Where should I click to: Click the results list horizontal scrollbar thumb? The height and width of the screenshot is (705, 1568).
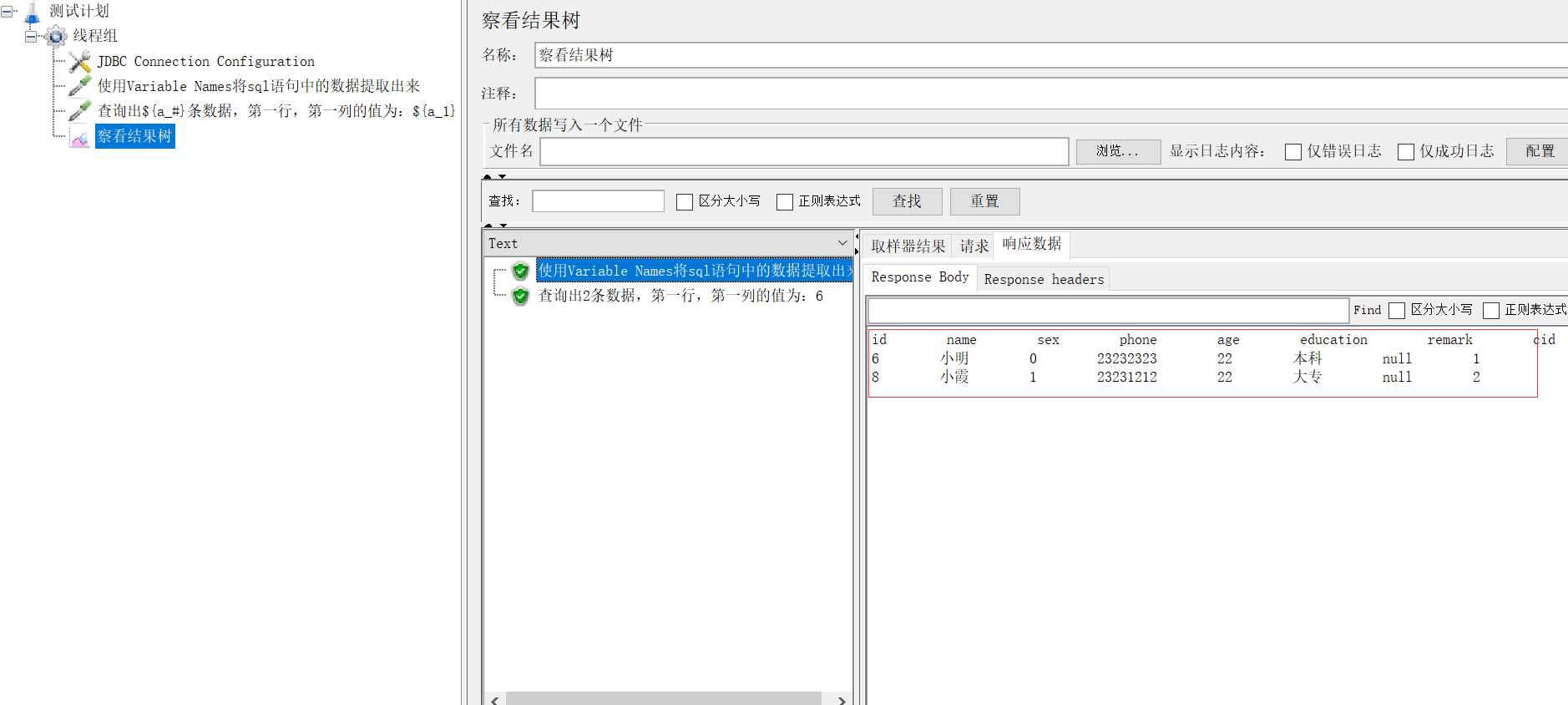pos(664,700)
